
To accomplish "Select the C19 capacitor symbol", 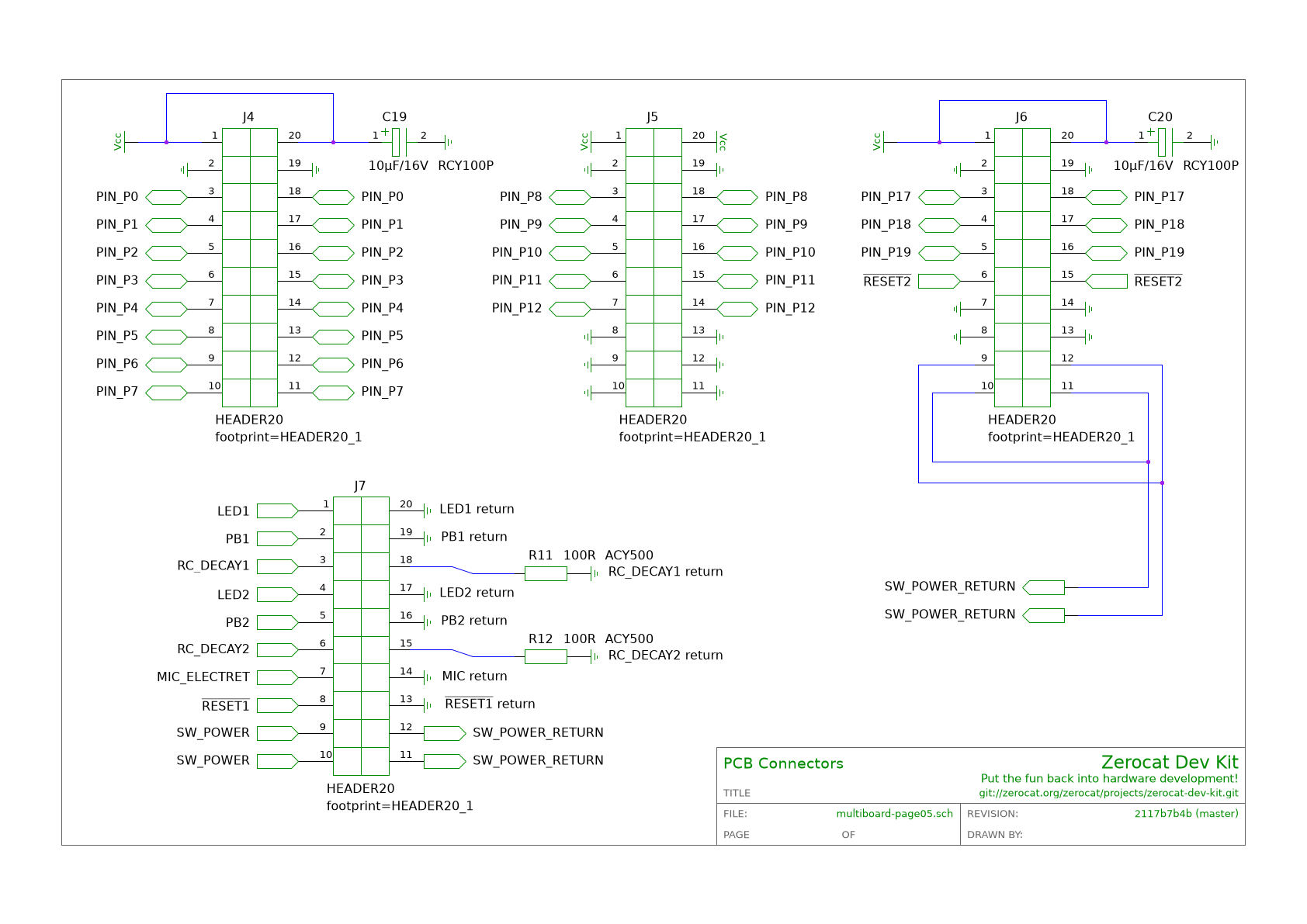I will 399,142.
